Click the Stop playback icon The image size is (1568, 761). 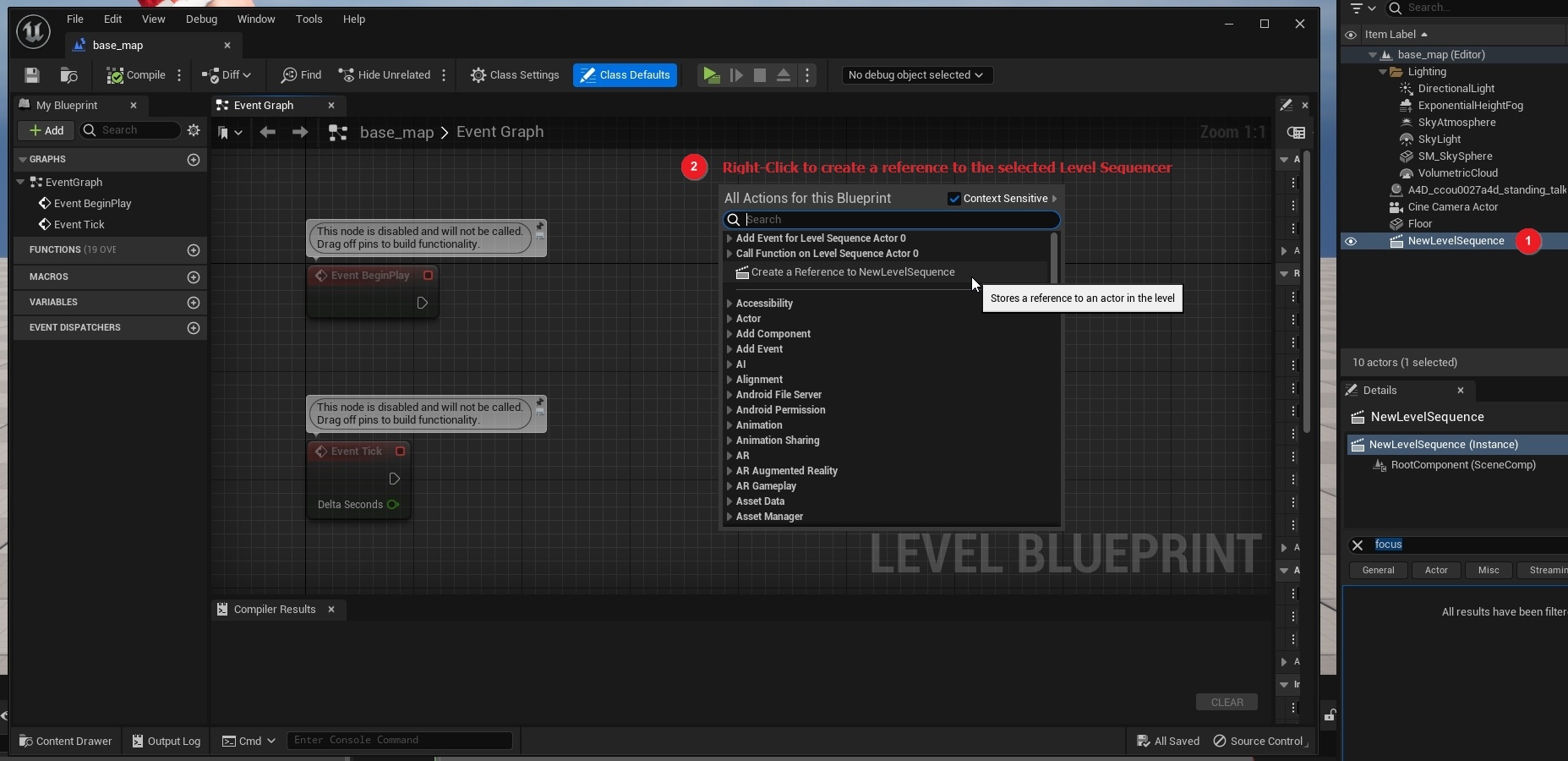pos(760,75)
